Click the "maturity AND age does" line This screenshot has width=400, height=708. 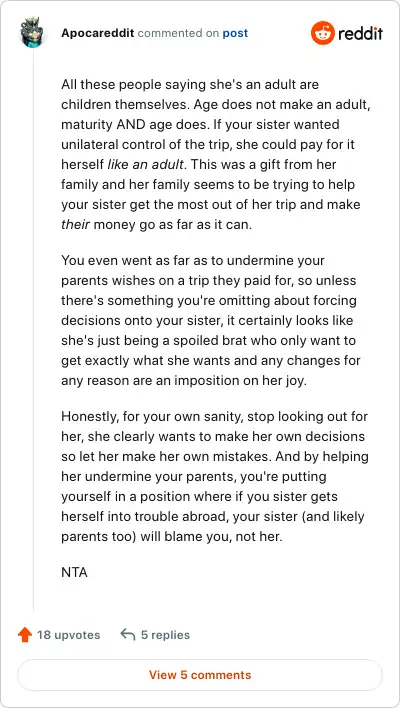coord(200,124)
